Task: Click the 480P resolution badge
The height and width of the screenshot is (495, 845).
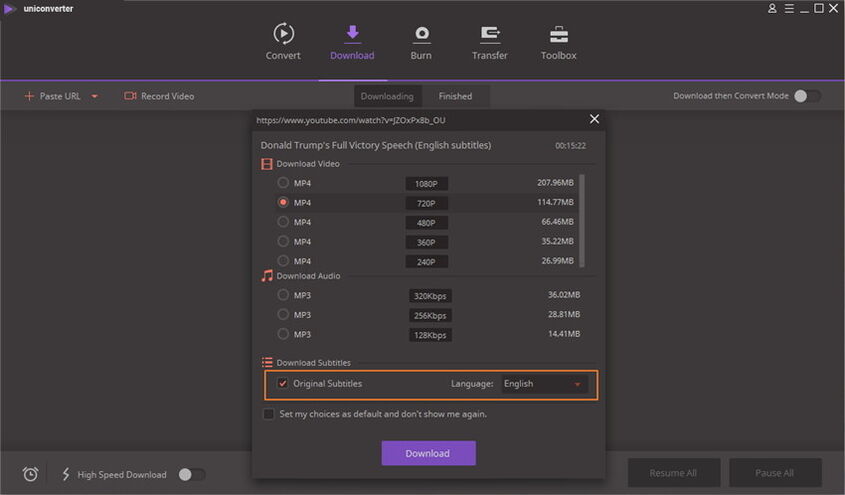Action: tap(426, 222)
